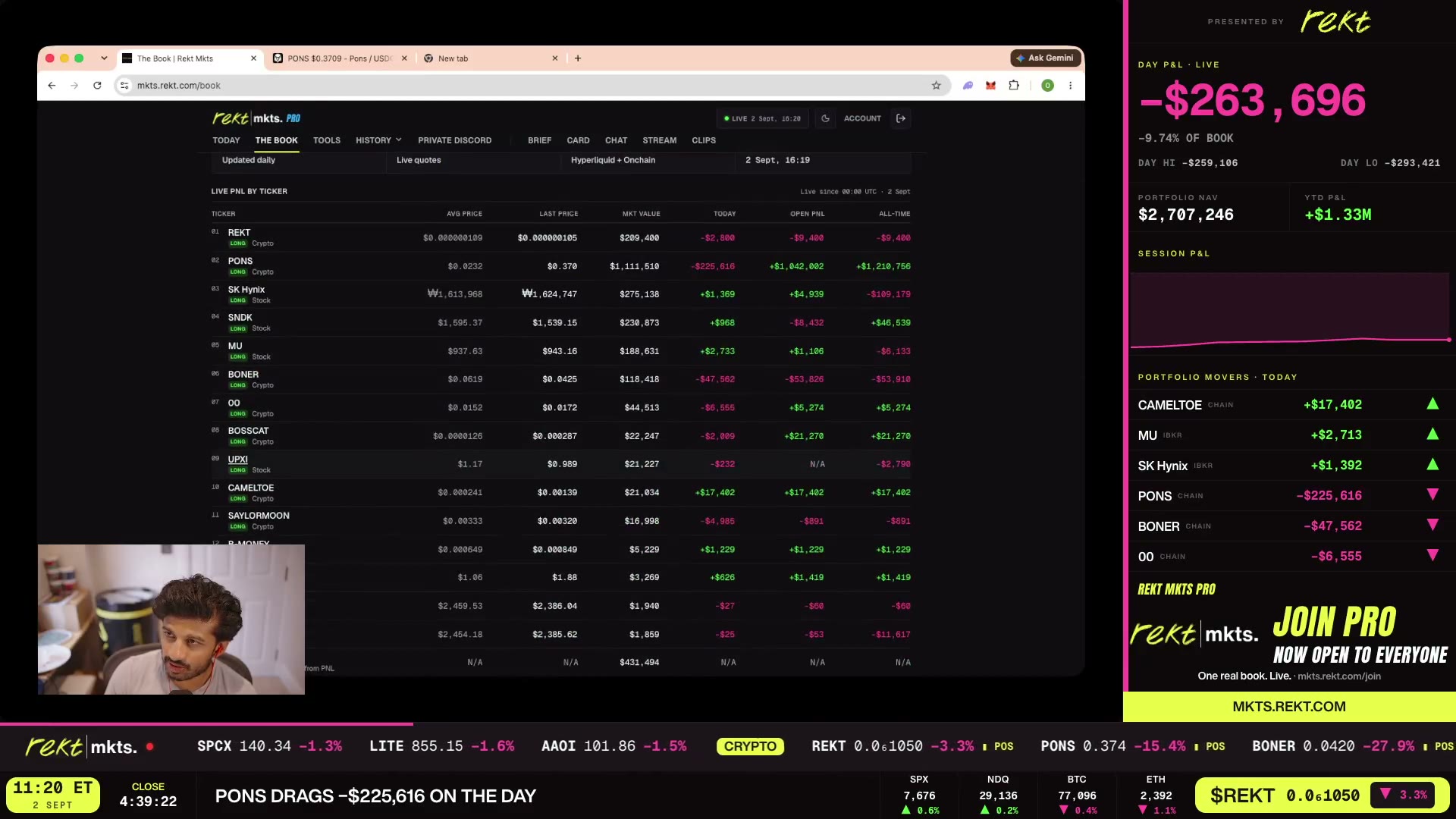Screen dimensions: 1456x819
Task: Click the red fox extension icon
Action: (990, 86)
